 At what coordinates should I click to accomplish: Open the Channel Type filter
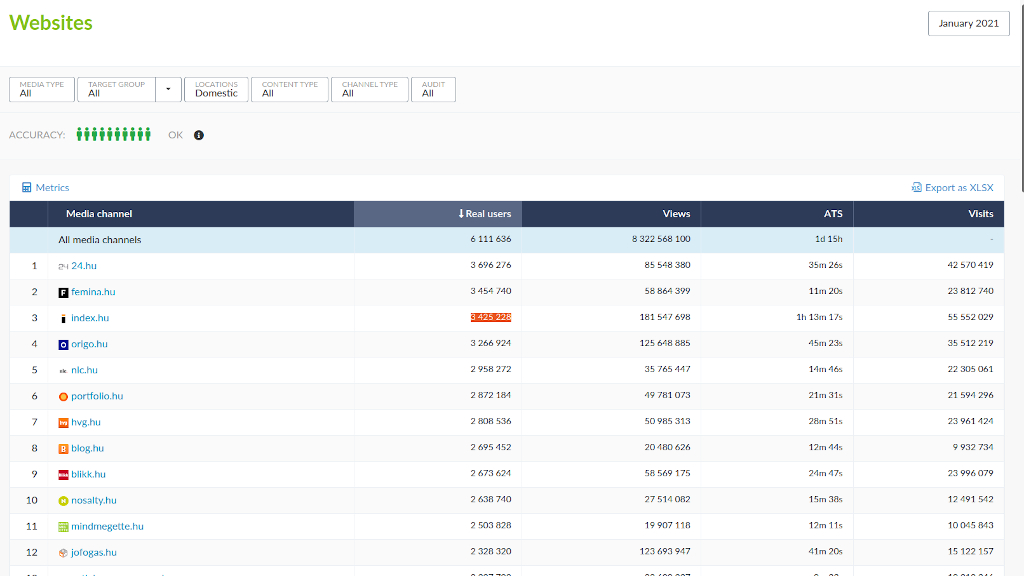pyautogui.click(x=370, y=89)
